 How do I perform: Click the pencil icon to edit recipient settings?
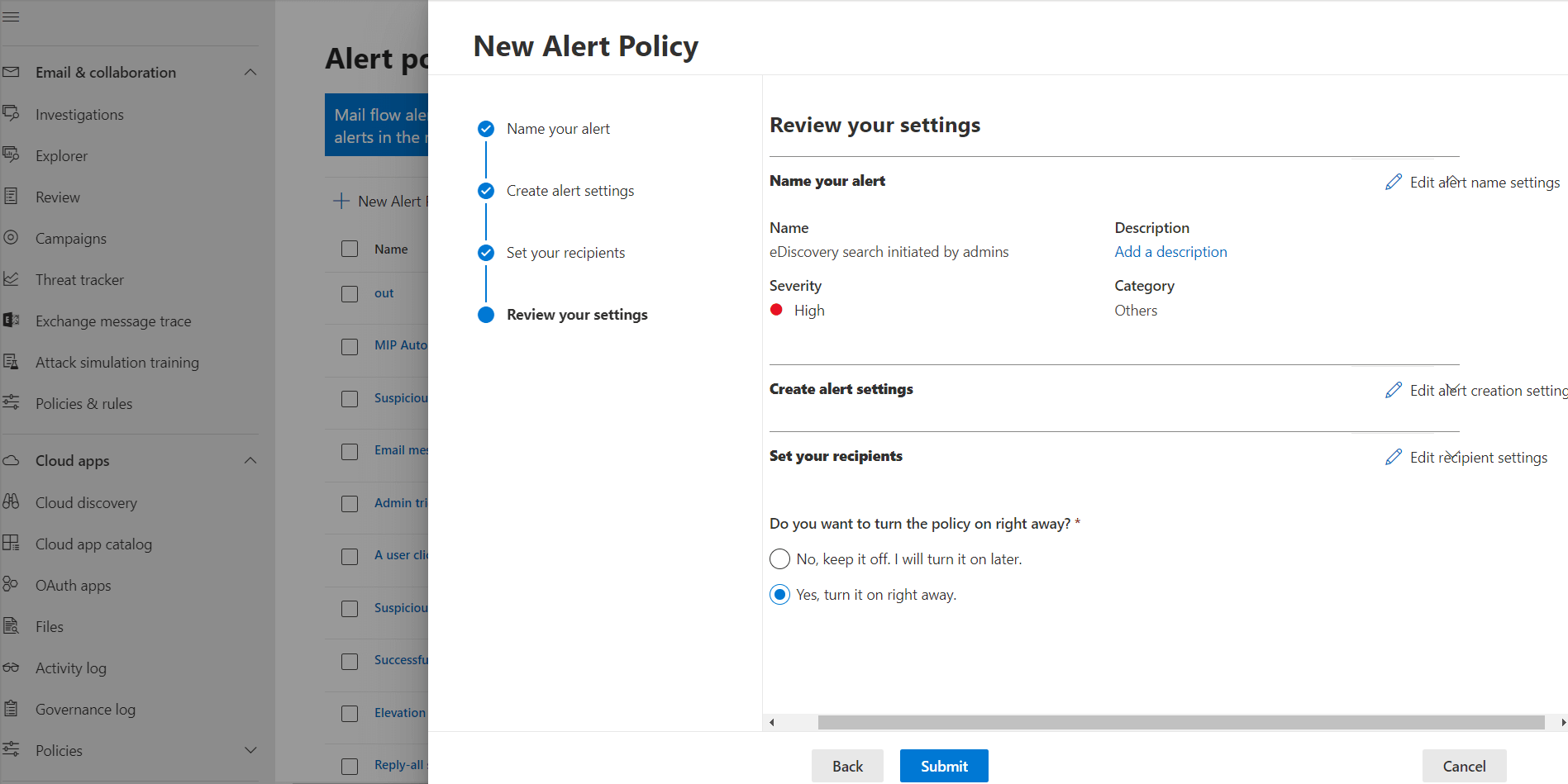tap(1394, 457)
